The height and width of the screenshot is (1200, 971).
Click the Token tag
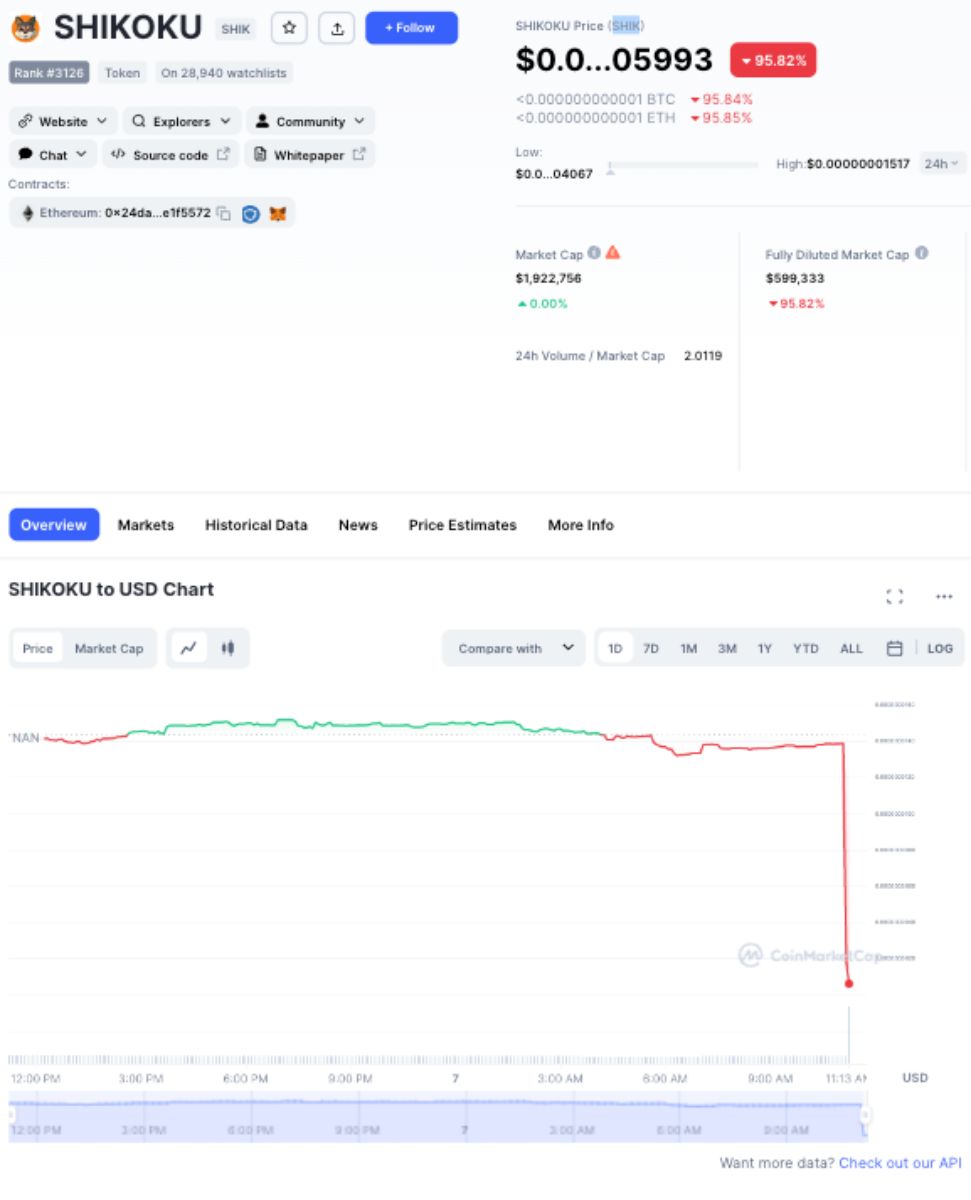tap(123, 73)
